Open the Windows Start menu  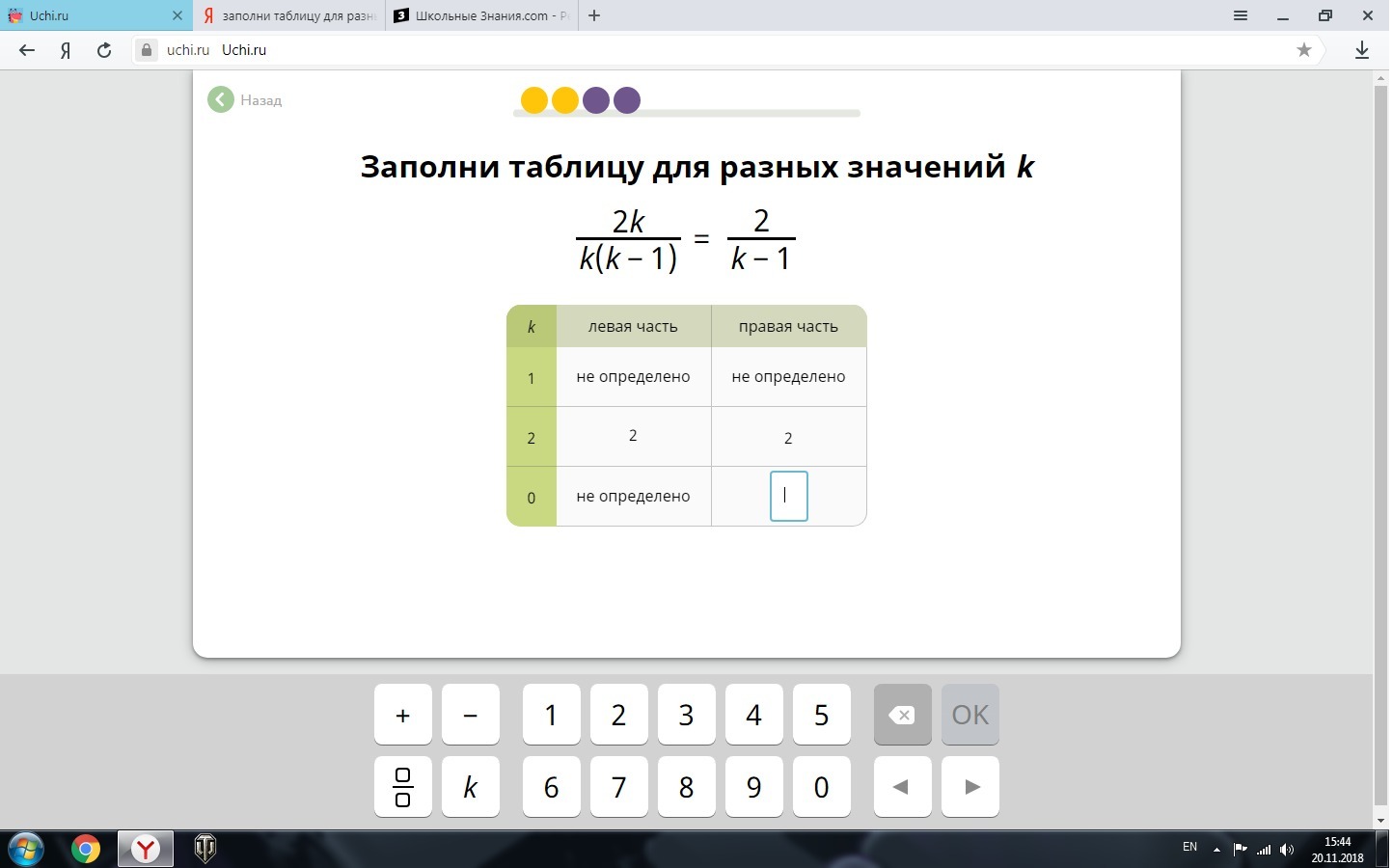pyautogui.click(x=26, y=849)
